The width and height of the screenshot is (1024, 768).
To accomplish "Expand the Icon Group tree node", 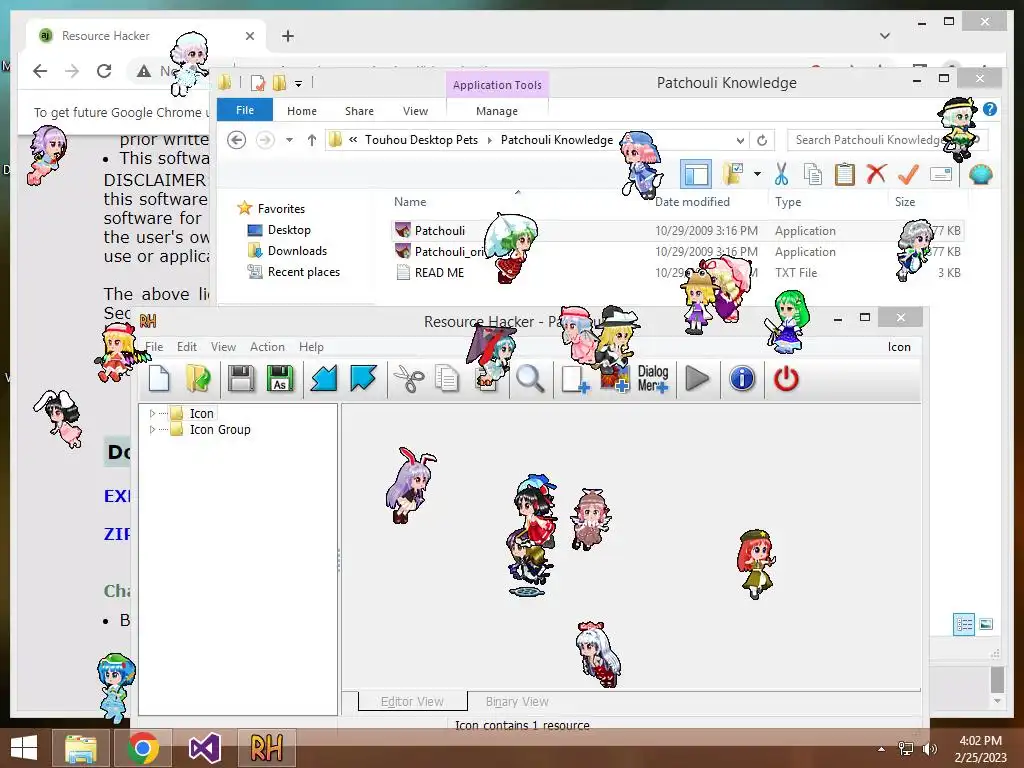I will 152,430.
